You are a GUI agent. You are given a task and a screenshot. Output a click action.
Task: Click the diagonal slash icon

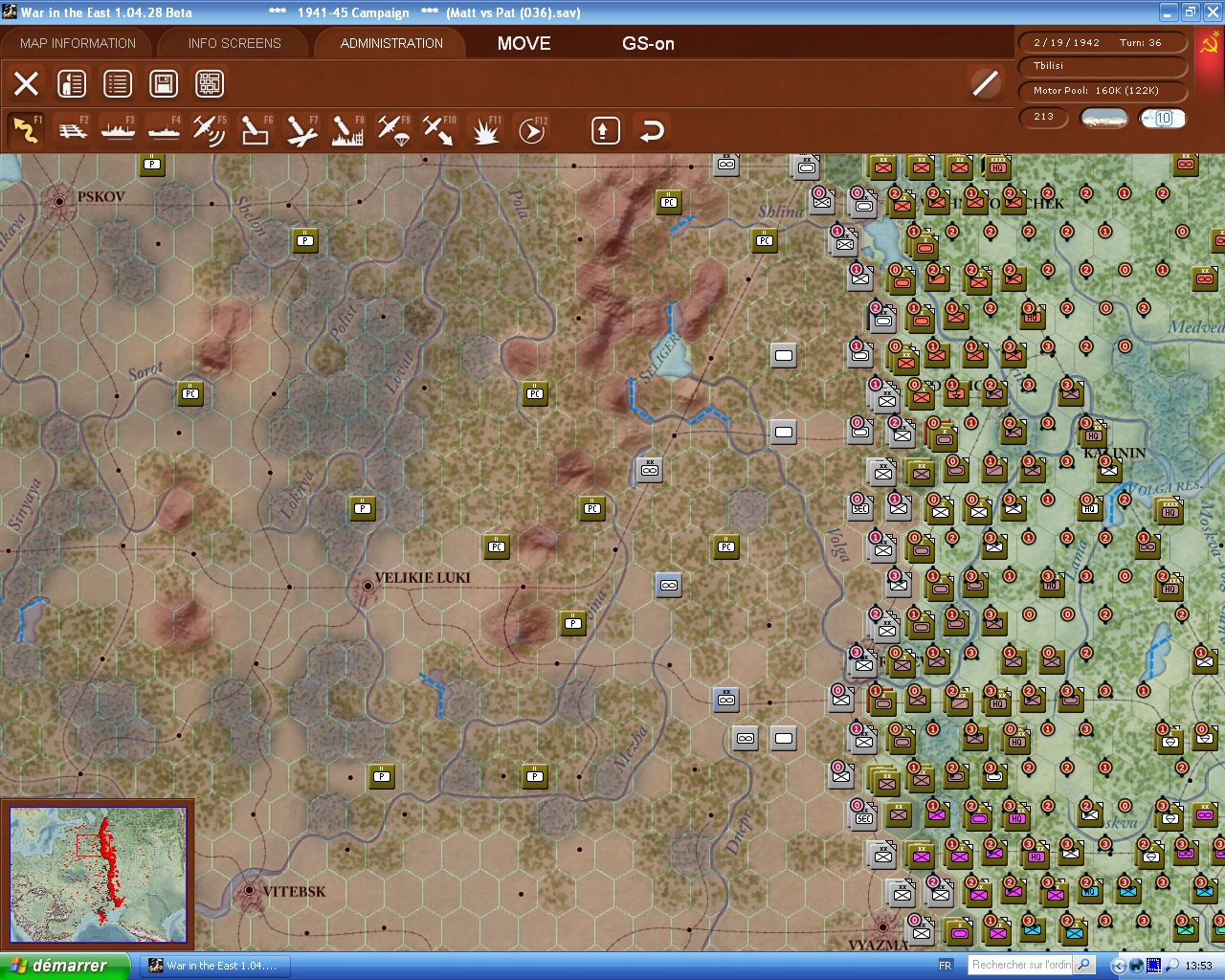[985, 83]
